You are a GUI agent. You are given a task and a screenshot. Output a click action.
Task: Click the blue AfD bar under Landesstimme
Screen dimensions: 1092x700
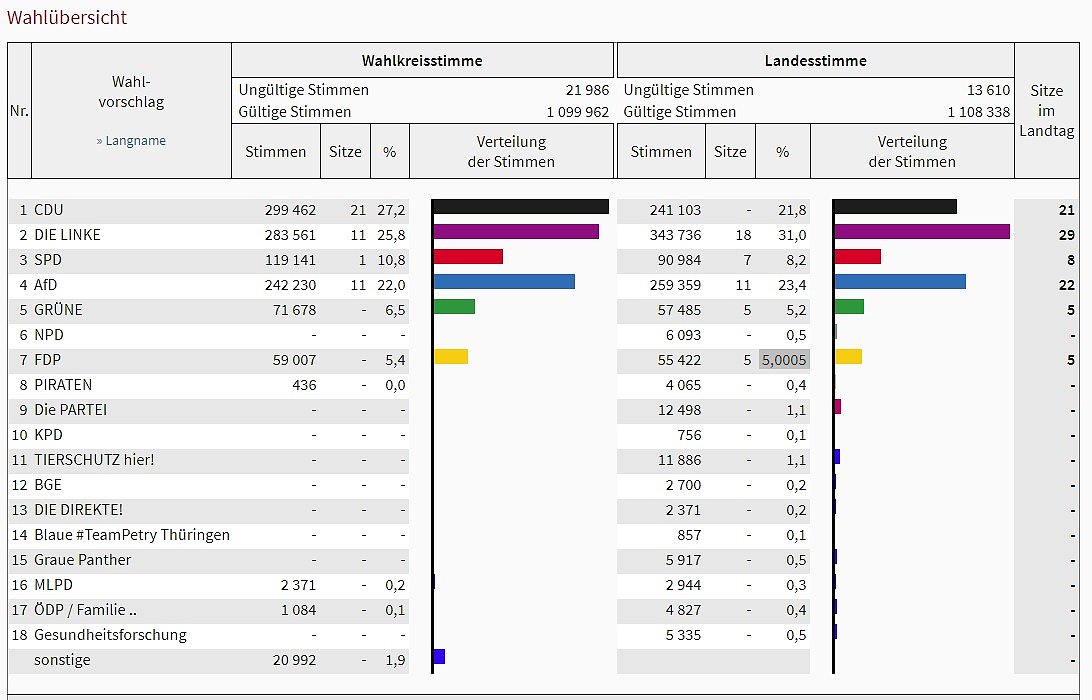(x=900, y=282)
